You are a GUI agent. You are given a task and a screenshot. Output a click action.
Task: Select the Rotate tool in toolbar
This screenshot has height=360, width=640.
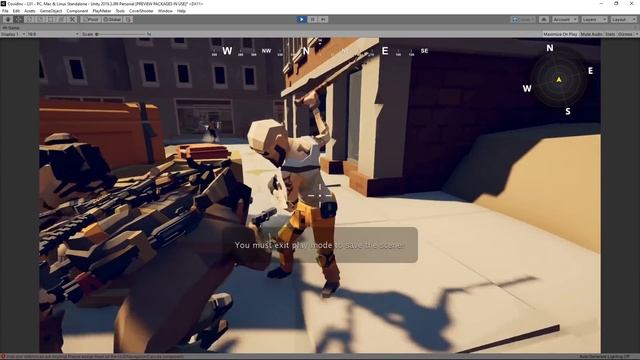pyautogui.click(x=29, y=19)
